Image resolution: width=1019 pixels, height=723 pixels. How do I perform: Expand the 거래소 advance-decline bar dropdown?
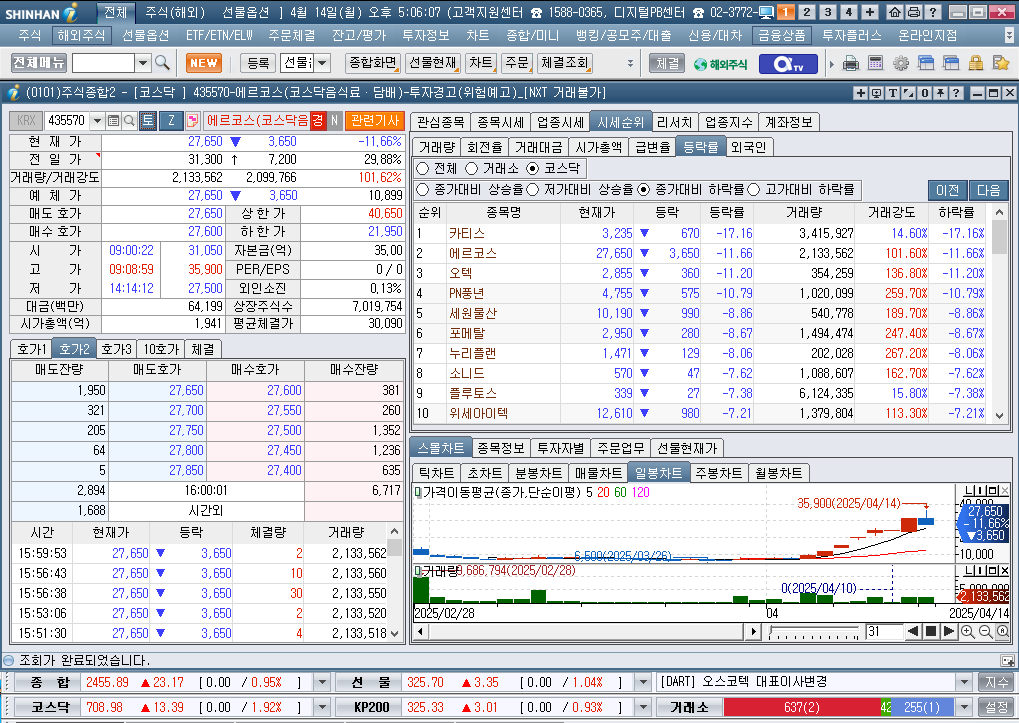click(x=964, y=707)
